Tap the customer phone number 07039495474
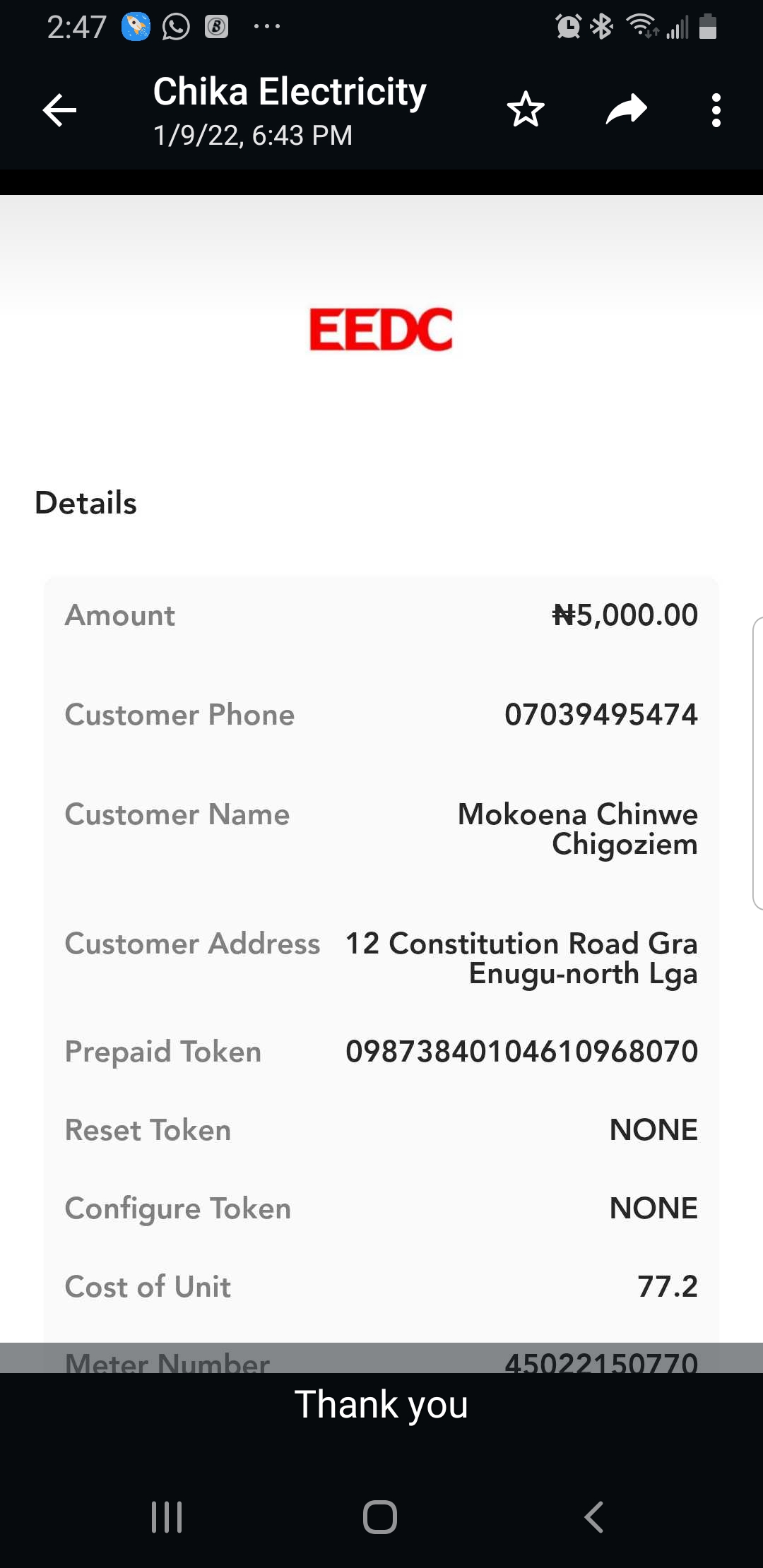 [x=601, y=714]
